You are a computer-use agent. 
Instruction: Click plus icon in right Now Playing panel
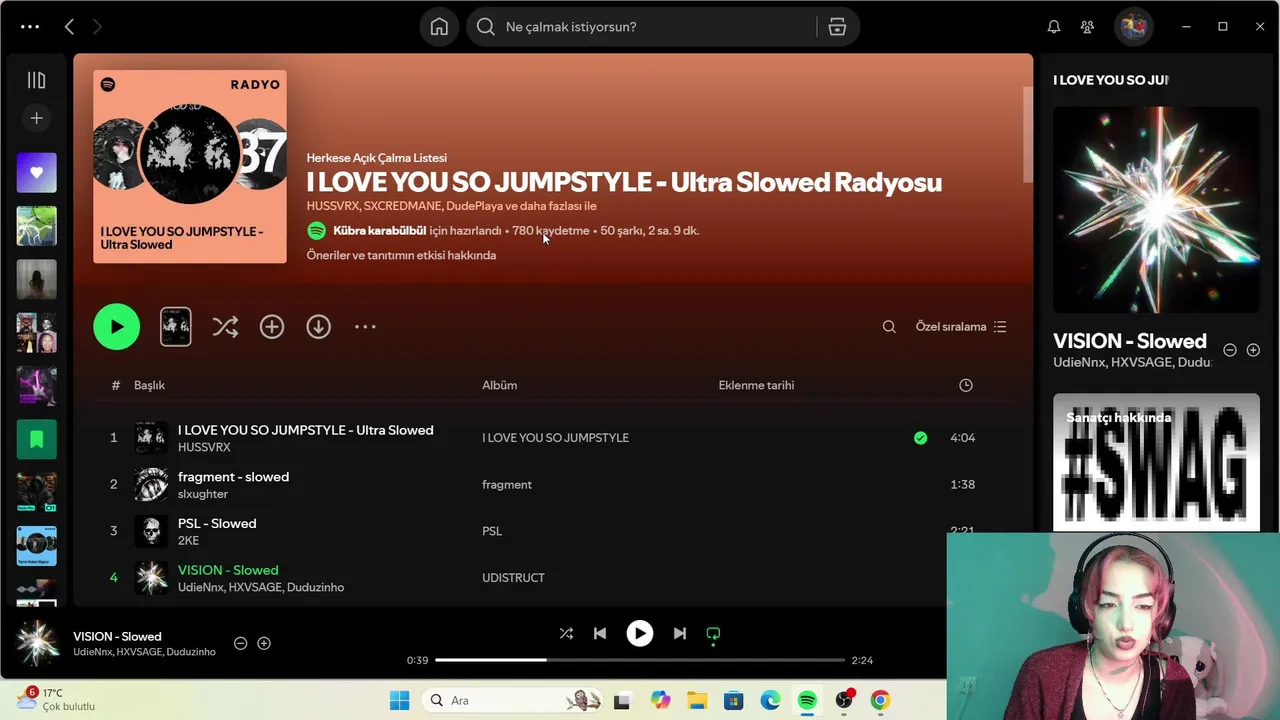tap(1253, 350)
